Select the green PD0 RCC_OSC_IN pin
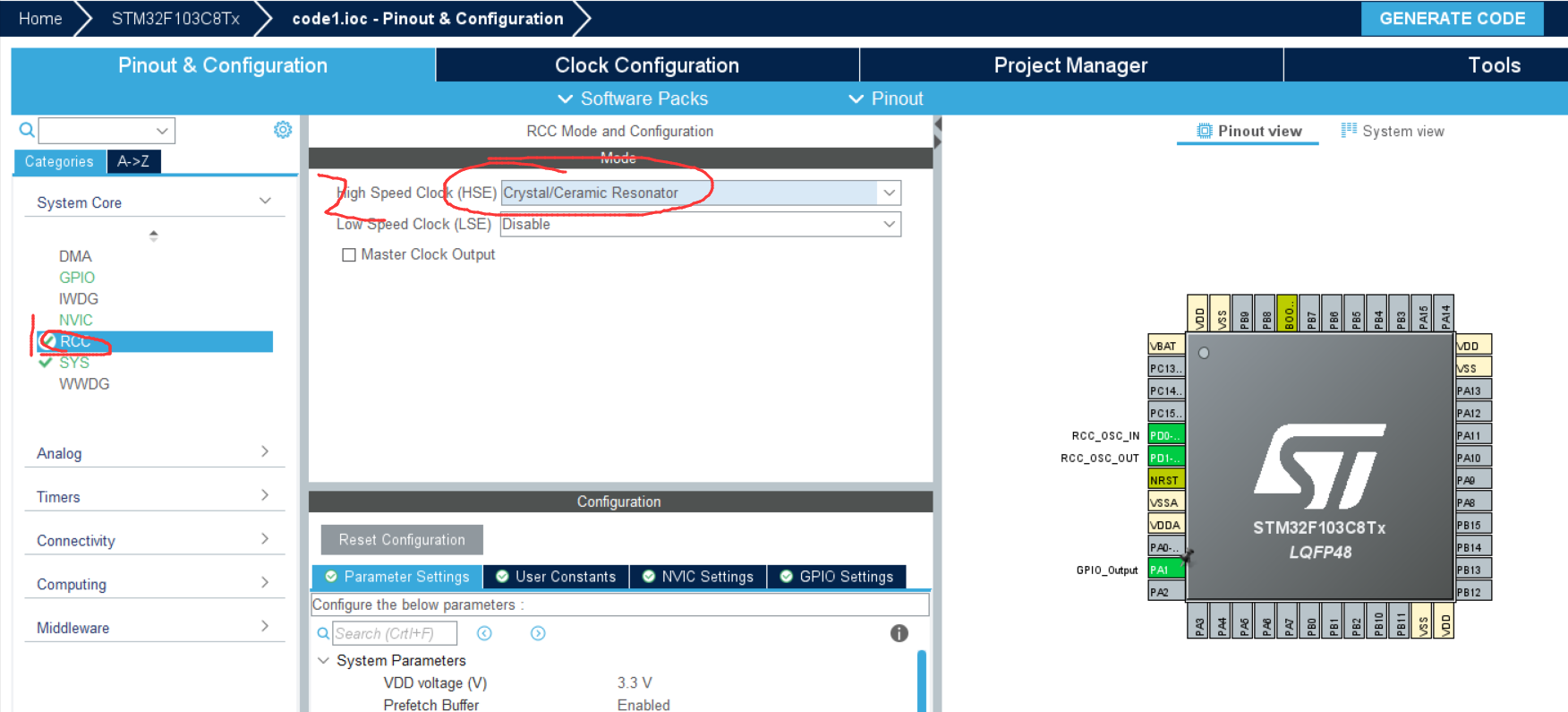Viewport: 1568px width, 712px height. pos(1166,435)
